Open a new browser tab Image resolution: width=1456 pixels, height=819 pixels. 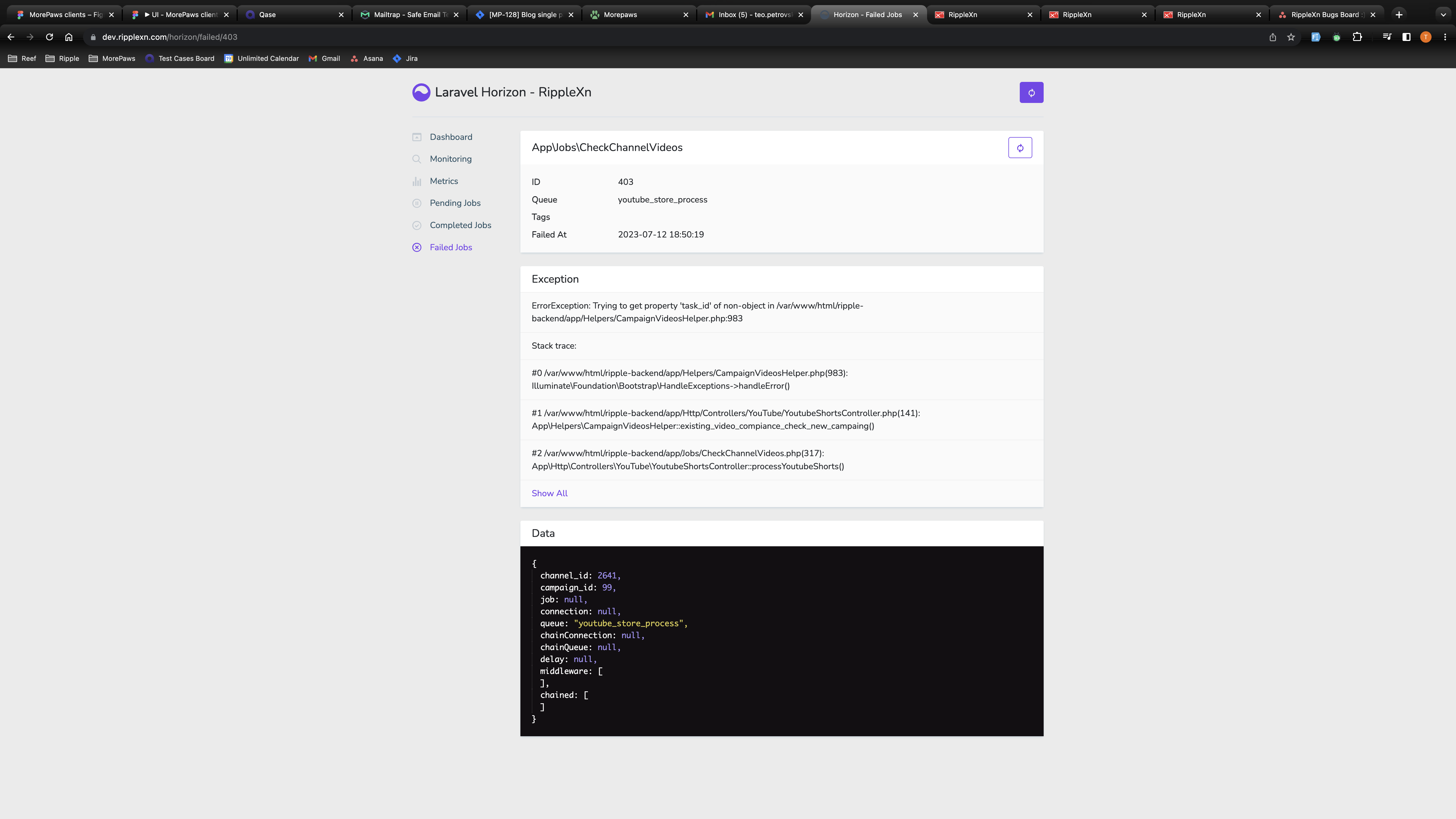pos(1399,15)
